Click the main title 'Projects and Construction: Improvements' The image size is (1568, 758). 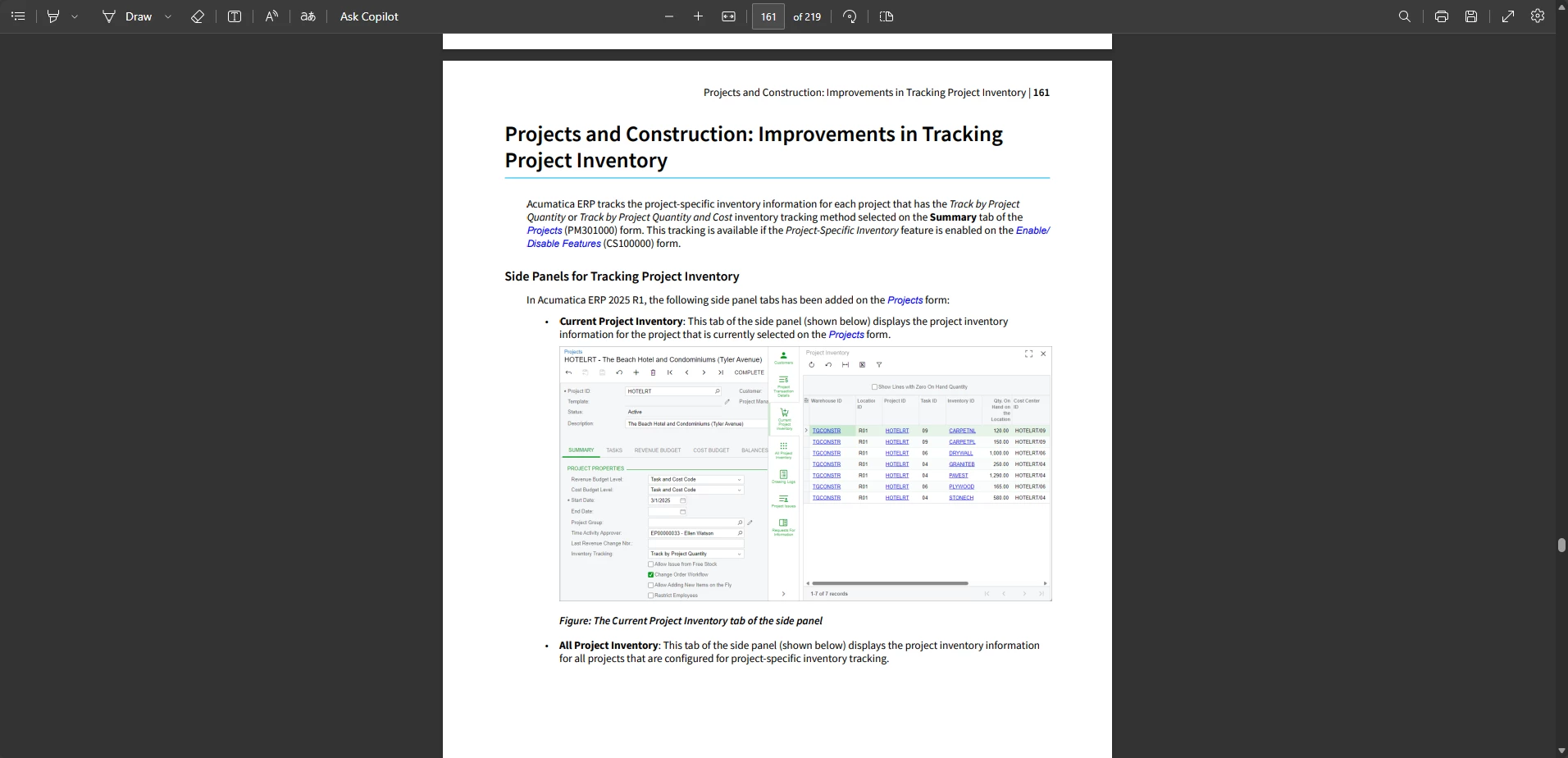[x=754, y=147]
